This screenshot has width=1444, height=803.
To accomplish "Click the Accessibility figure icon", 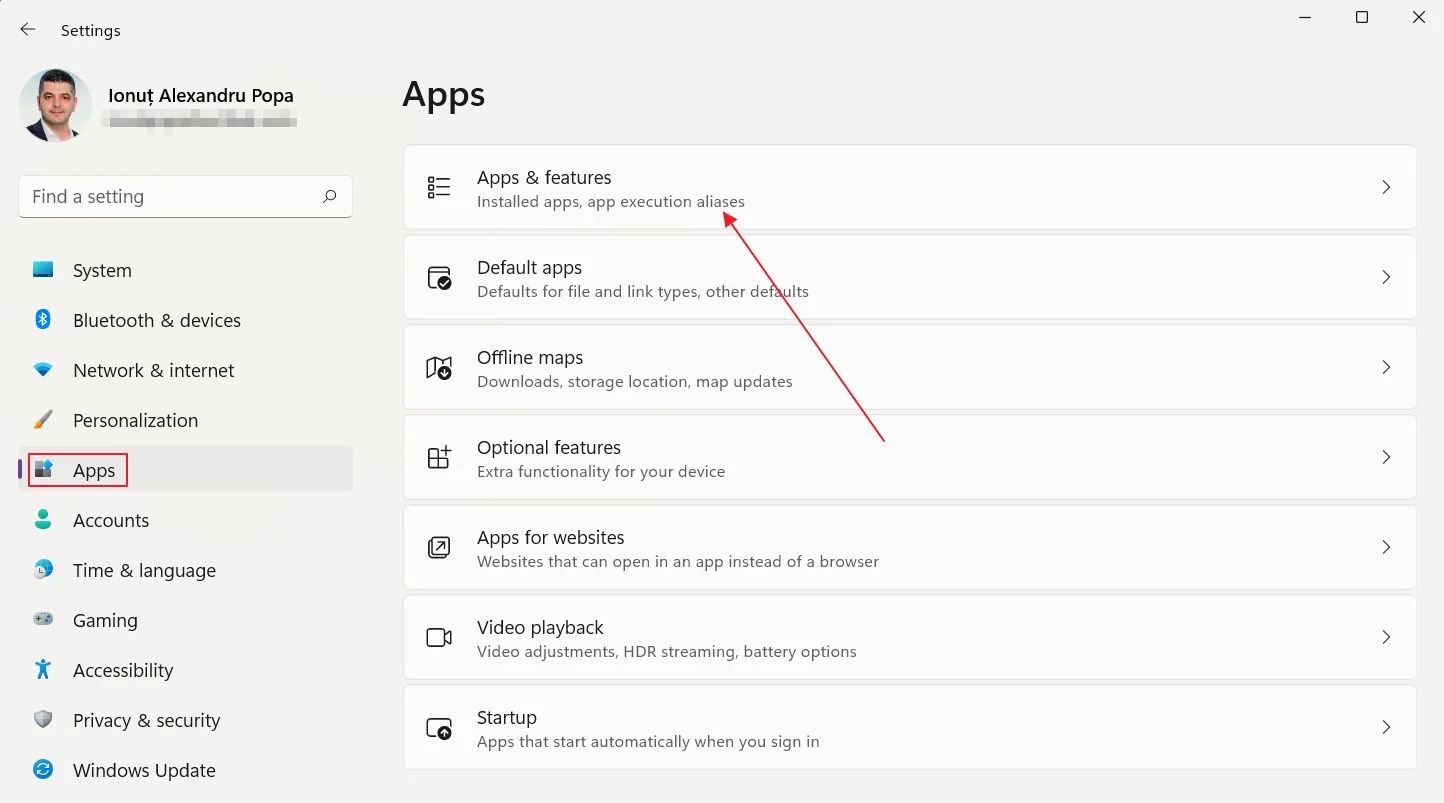I will (43, 670).
